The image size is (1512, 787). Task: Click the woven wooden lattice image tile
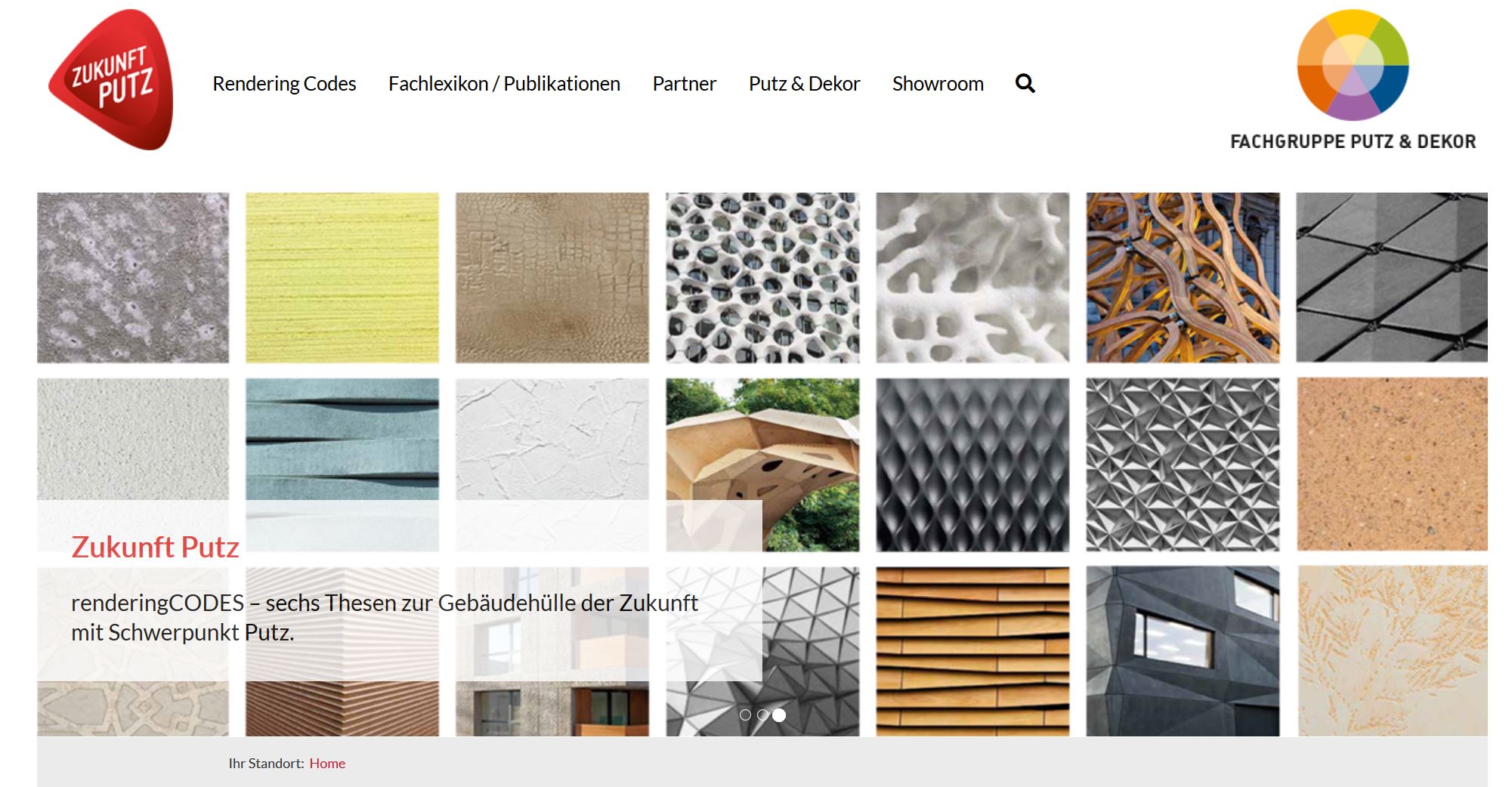tap(1183, 277)
